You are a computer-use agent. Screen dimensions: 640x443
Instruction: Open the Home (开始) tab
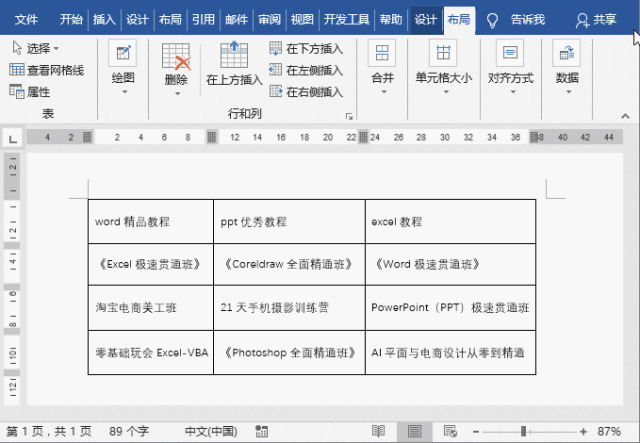(x=71, y=20)
